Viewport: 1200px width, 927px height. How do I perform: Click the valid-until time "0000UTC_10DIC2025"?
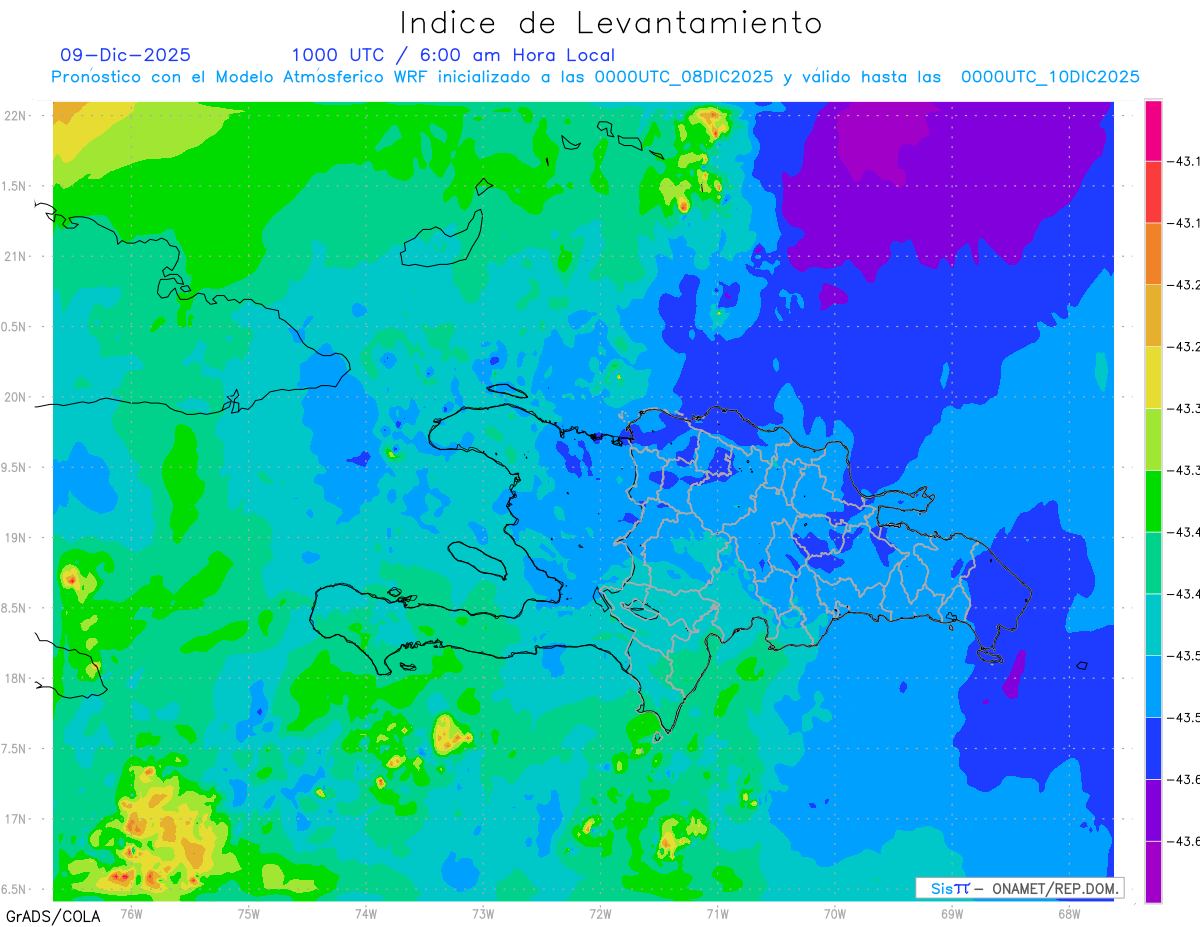1050,76
